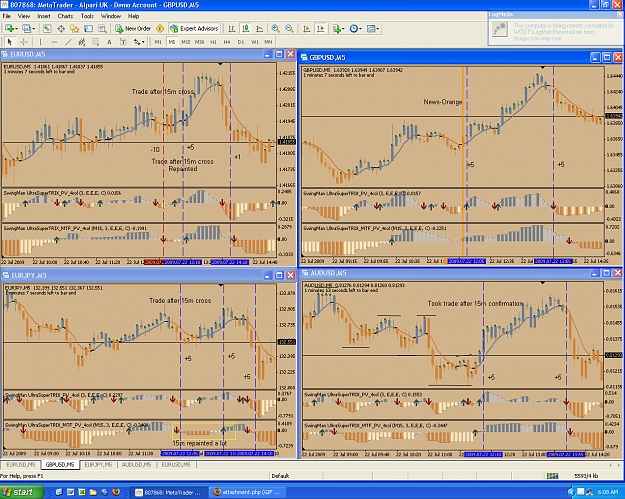Toggle chart shift from right border
This screenshot has height=499, width=625.
[320, 28]
